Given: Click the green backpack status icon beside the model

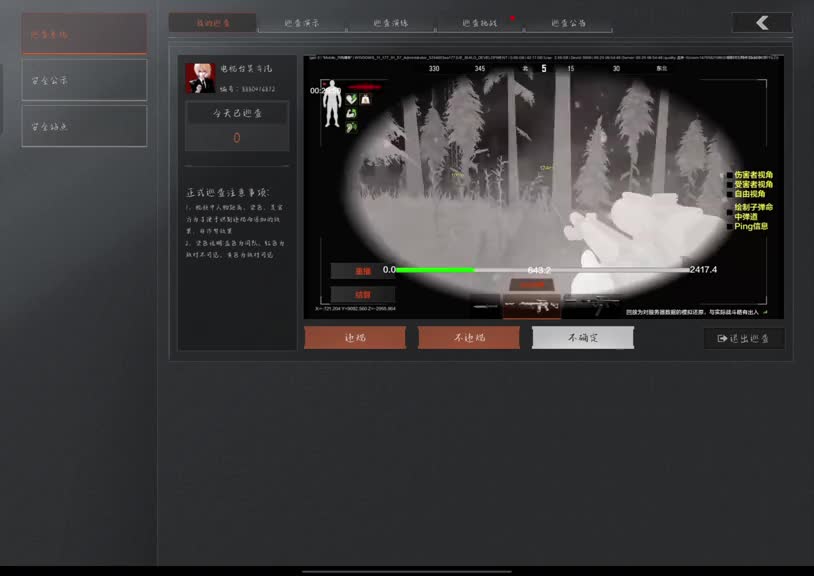Looking at the screenshot, I should pos(364,99).
